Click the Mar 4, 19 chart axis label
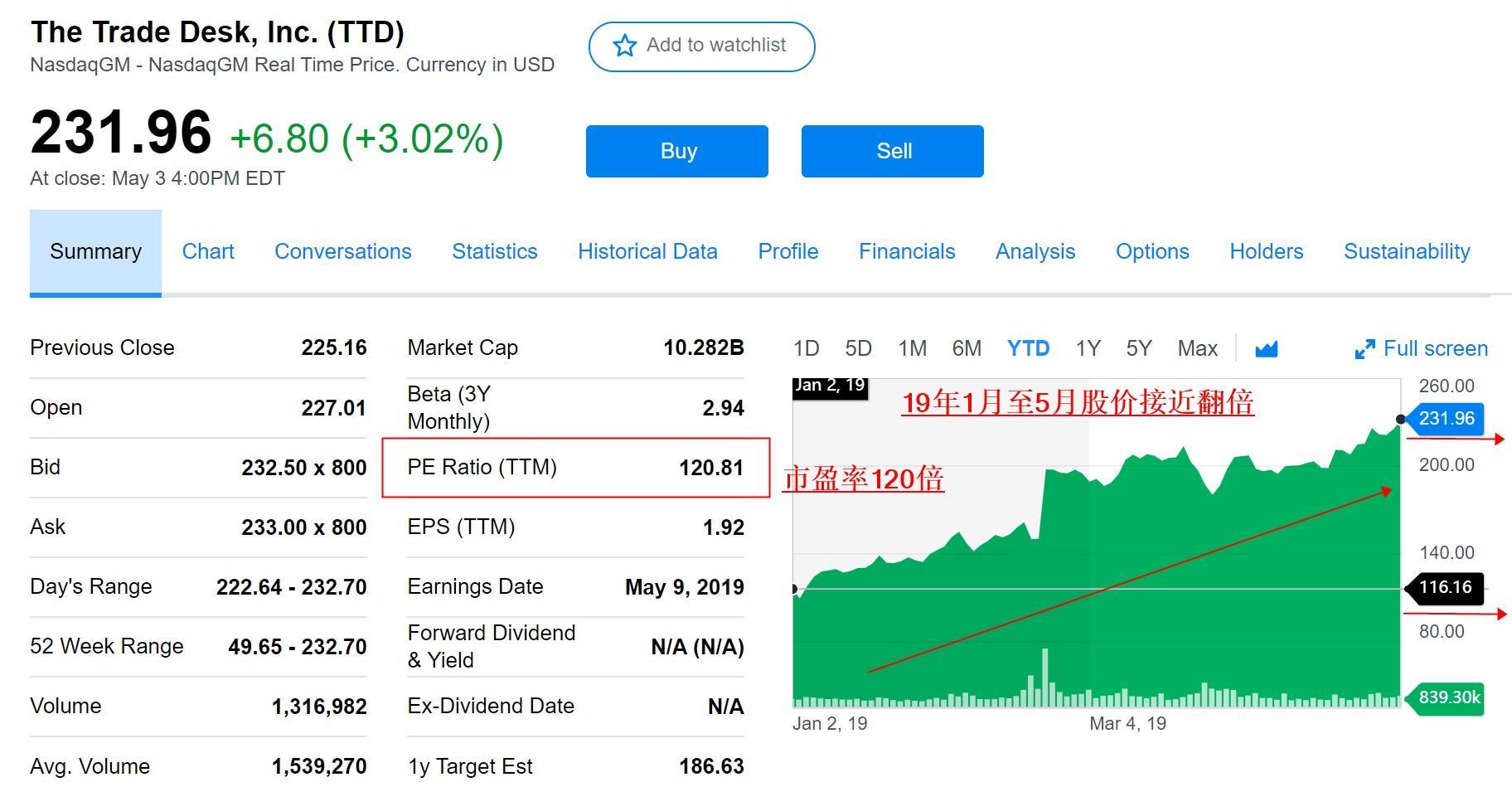Screen dimensions: 1512x787 tap(1127, 723)
